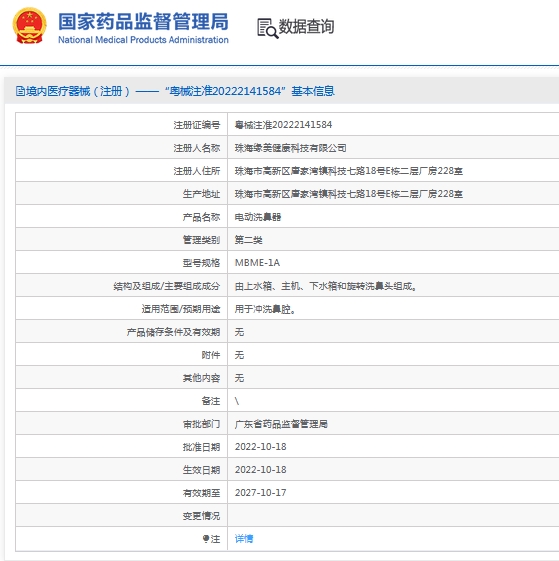Click the bullet icon beside 注 label

click(205, 538)
